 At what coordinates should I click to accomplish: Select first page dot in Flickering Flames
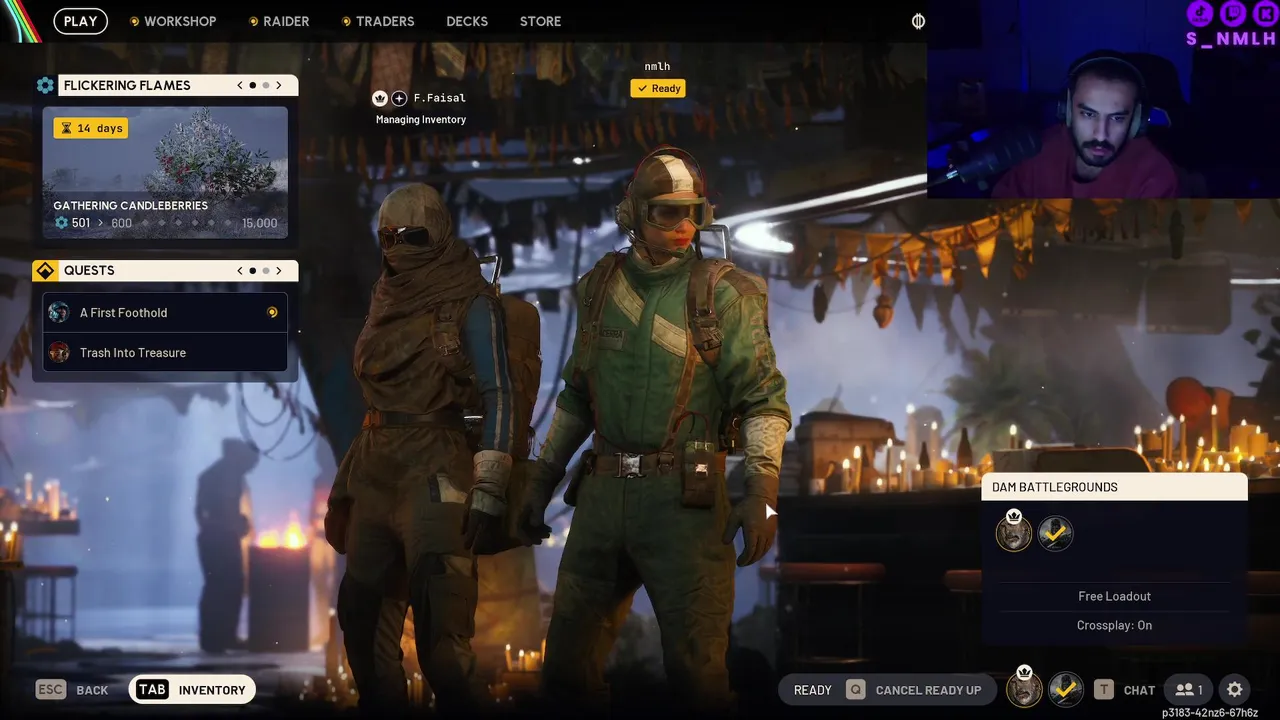(x=252, y=85)
